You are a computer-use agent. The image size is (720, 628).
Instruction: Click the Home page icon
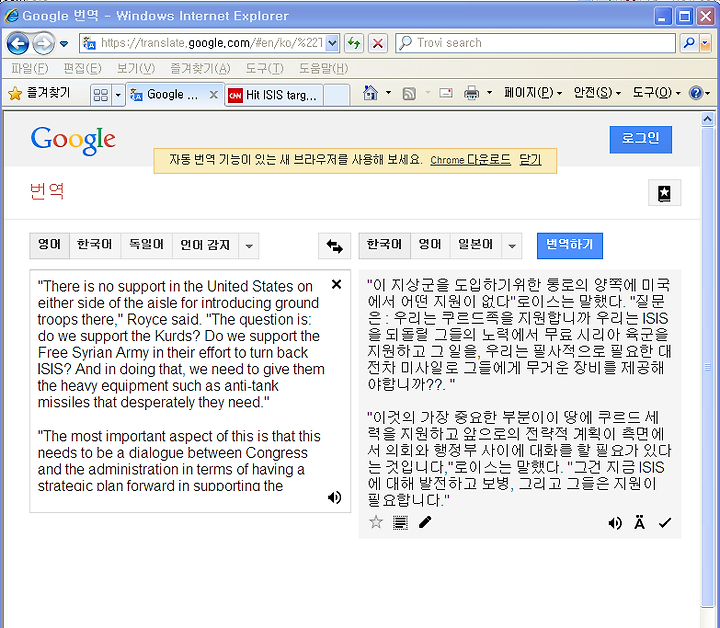click(x=370, y=93)
